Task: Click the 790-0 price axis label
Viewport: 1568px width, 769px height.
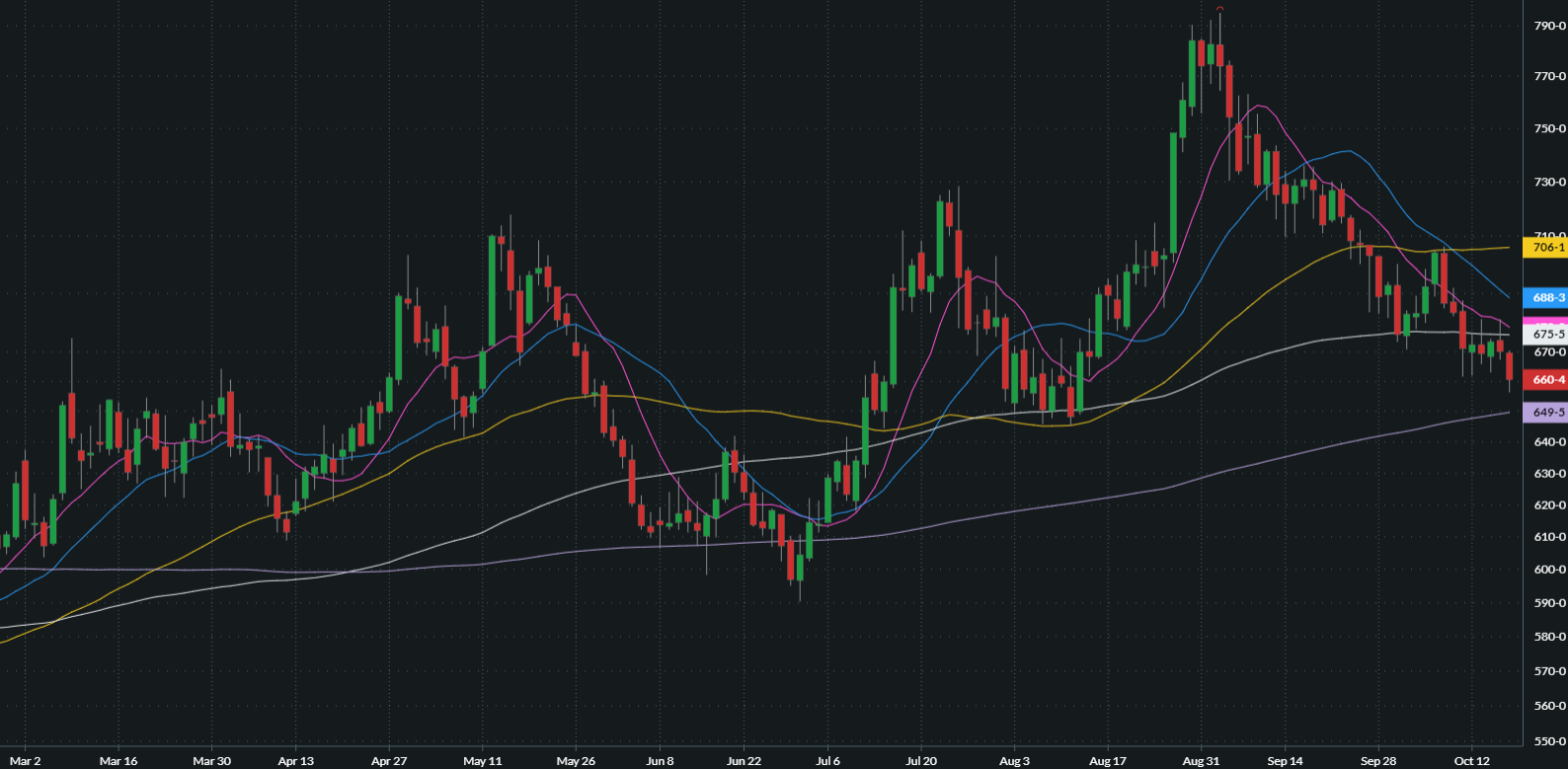Action: pyautogui.click(x=1549, y=26)
